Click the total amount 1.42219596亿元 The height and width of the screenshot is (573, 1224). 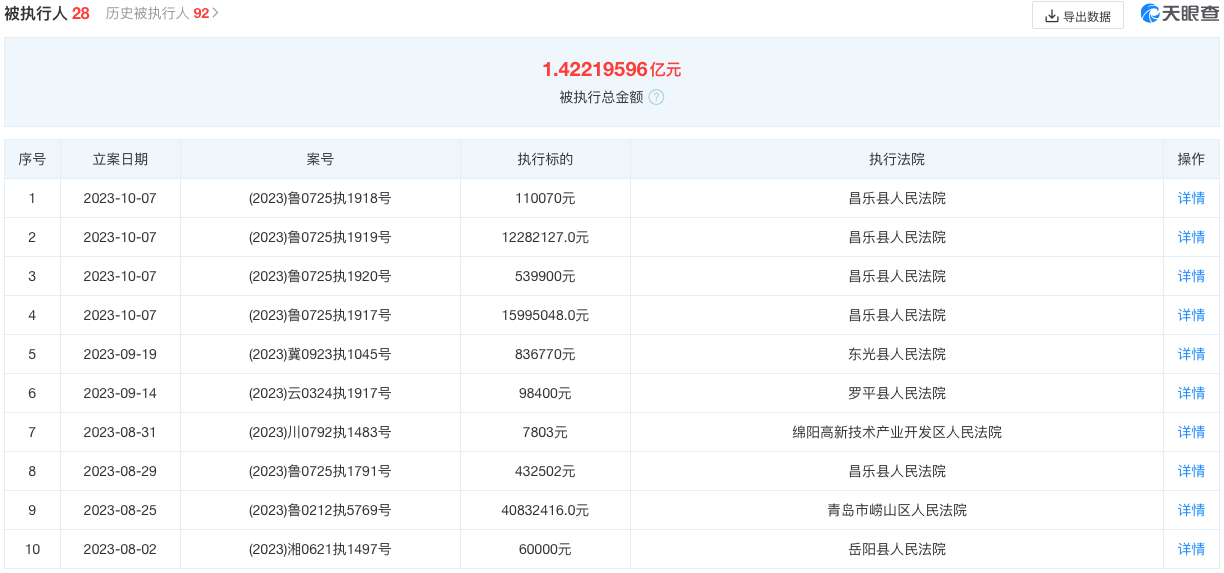(611, 69)
